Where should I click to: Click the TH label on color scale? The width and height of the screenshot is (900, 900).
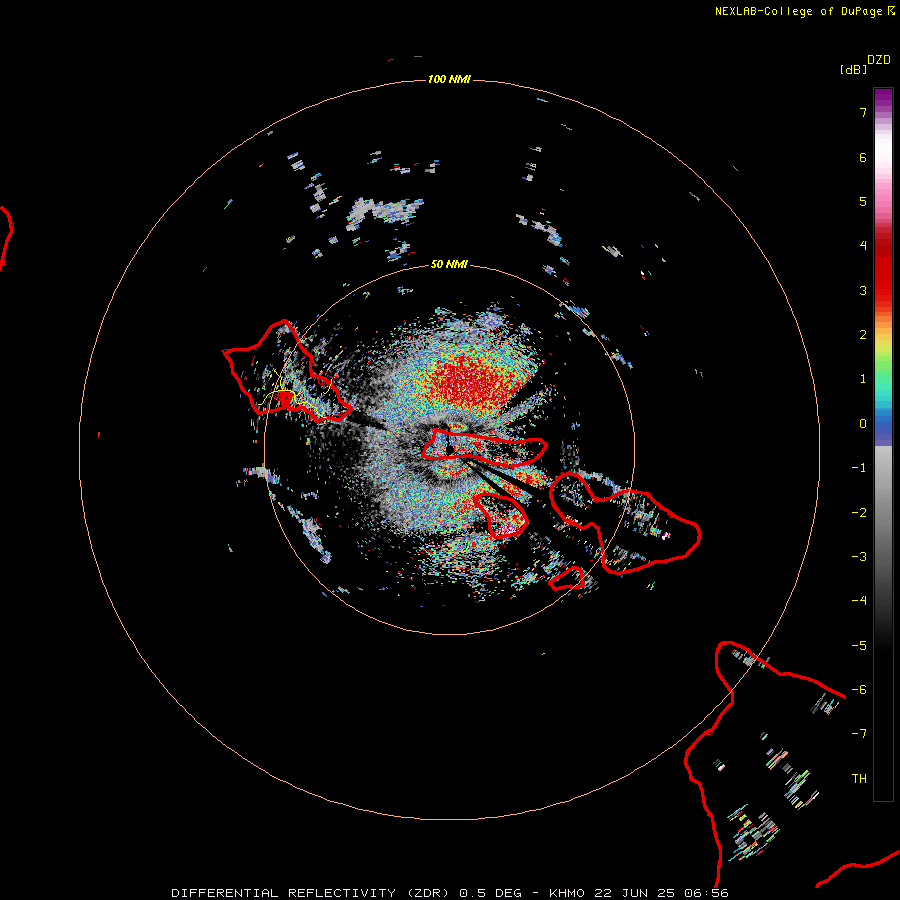tap(859, 779)
